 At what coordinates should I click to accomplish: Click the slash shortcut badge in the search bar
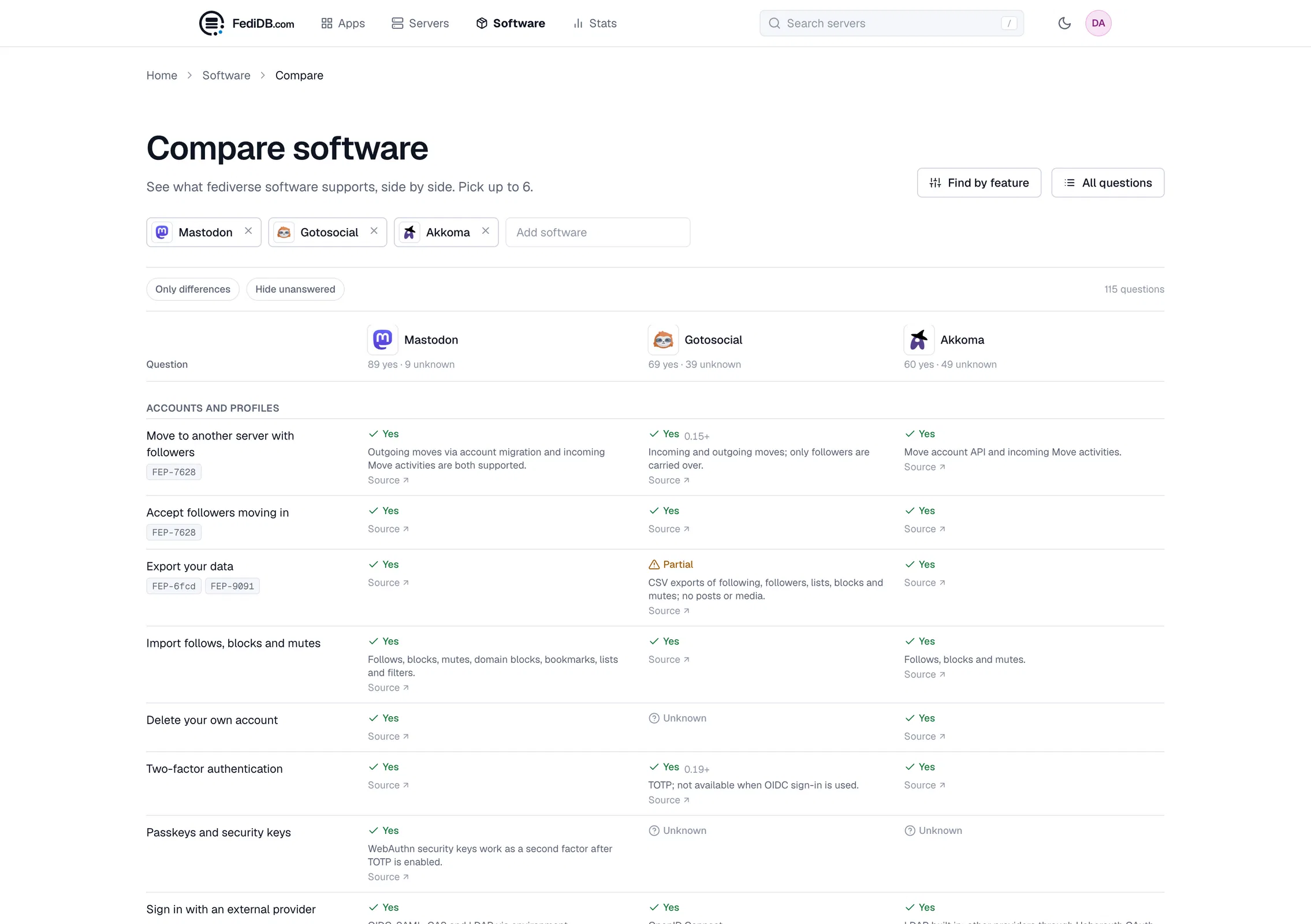[1009, 23]
